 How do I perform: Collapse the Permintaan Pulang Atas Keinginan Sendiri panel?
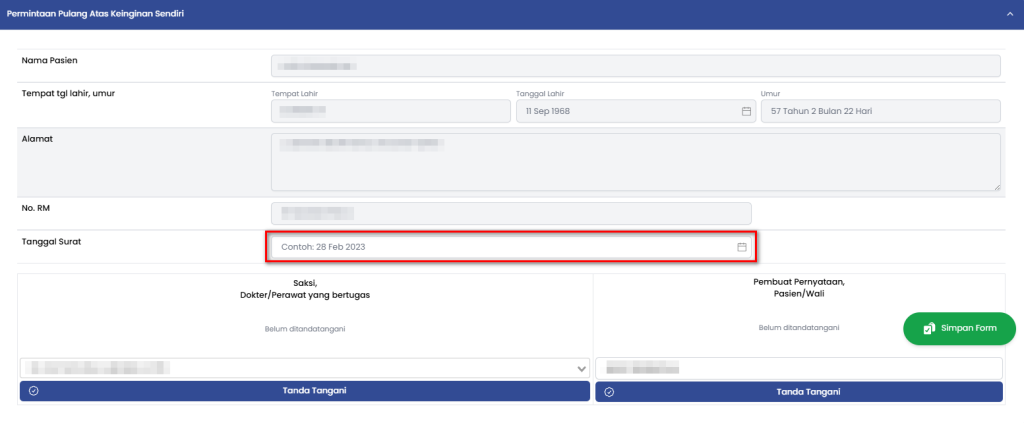pos(1009,14)
